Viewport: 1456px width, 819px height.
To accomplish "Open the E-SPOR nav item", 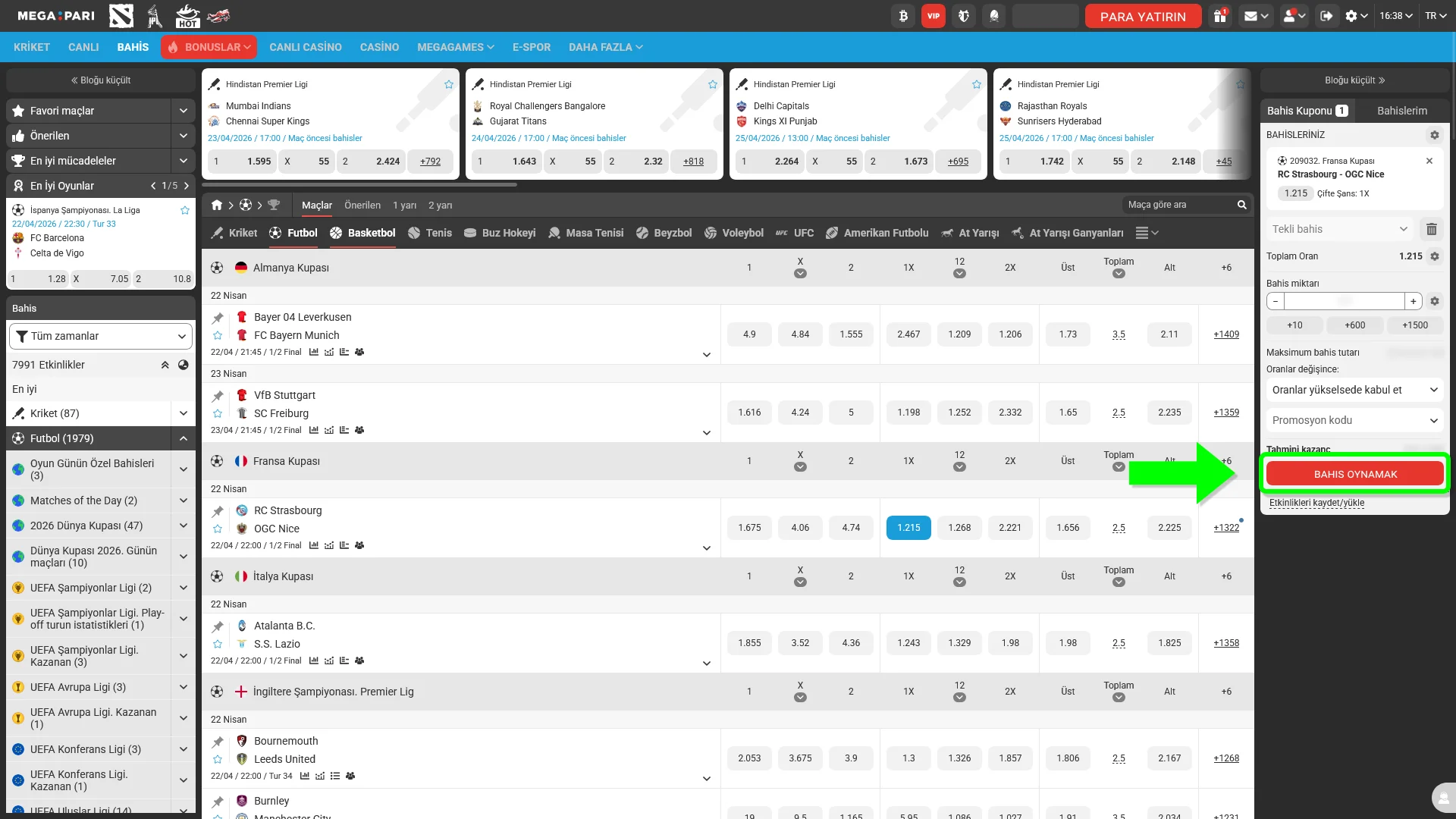I will point(532,47).
